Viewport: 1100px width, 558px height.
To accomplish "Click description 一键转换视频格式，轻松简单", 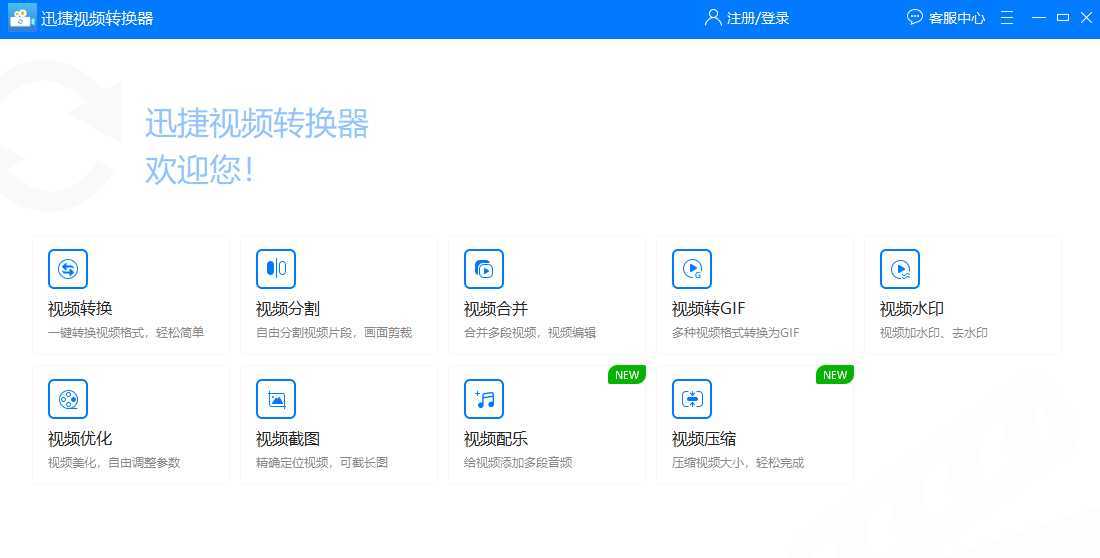I will (126, 333).
